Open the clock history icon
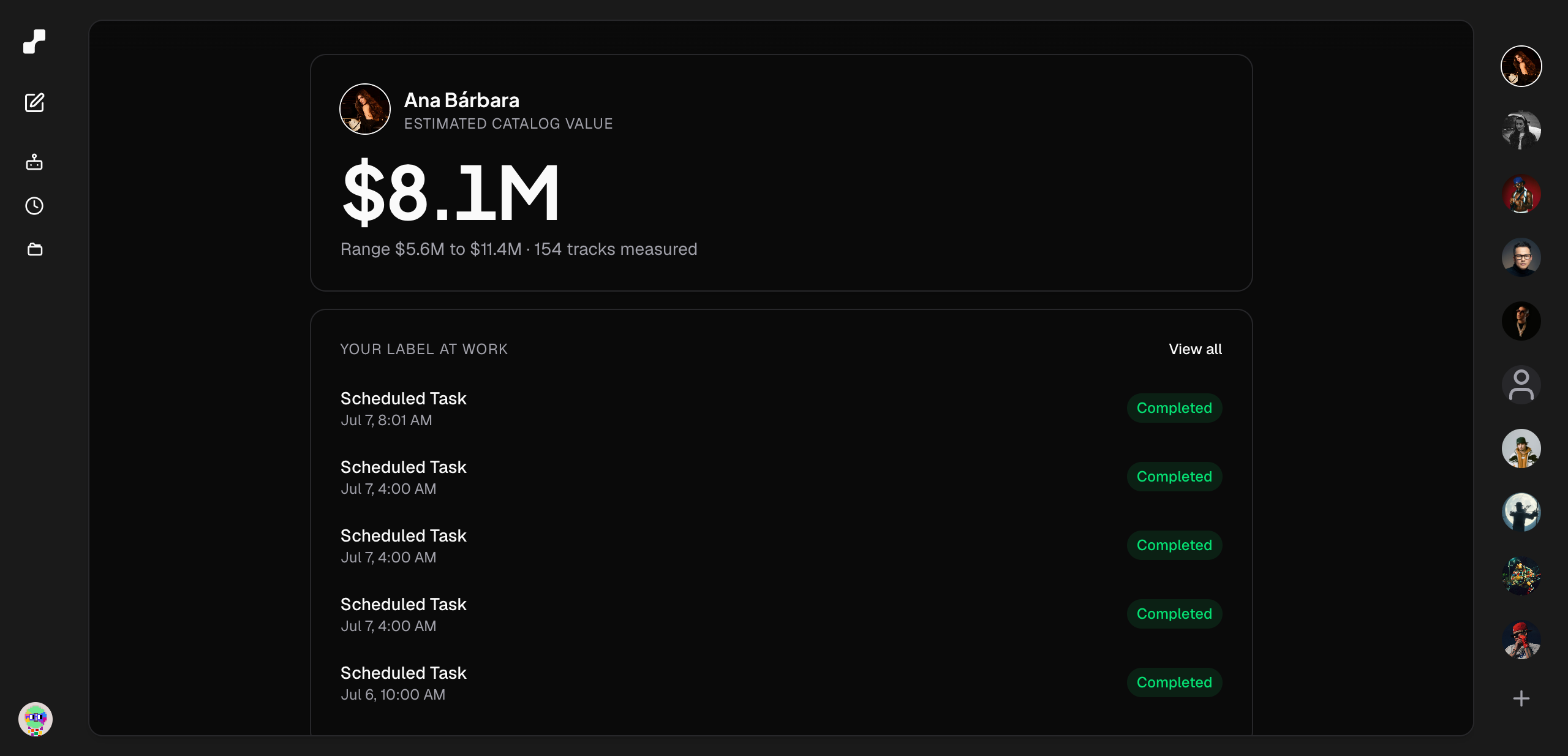 34,206
